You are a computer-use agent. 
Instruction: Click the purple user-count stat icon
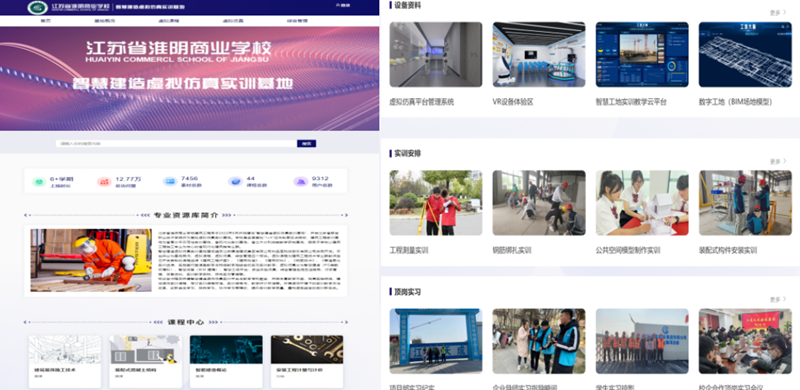pos(300,182)
